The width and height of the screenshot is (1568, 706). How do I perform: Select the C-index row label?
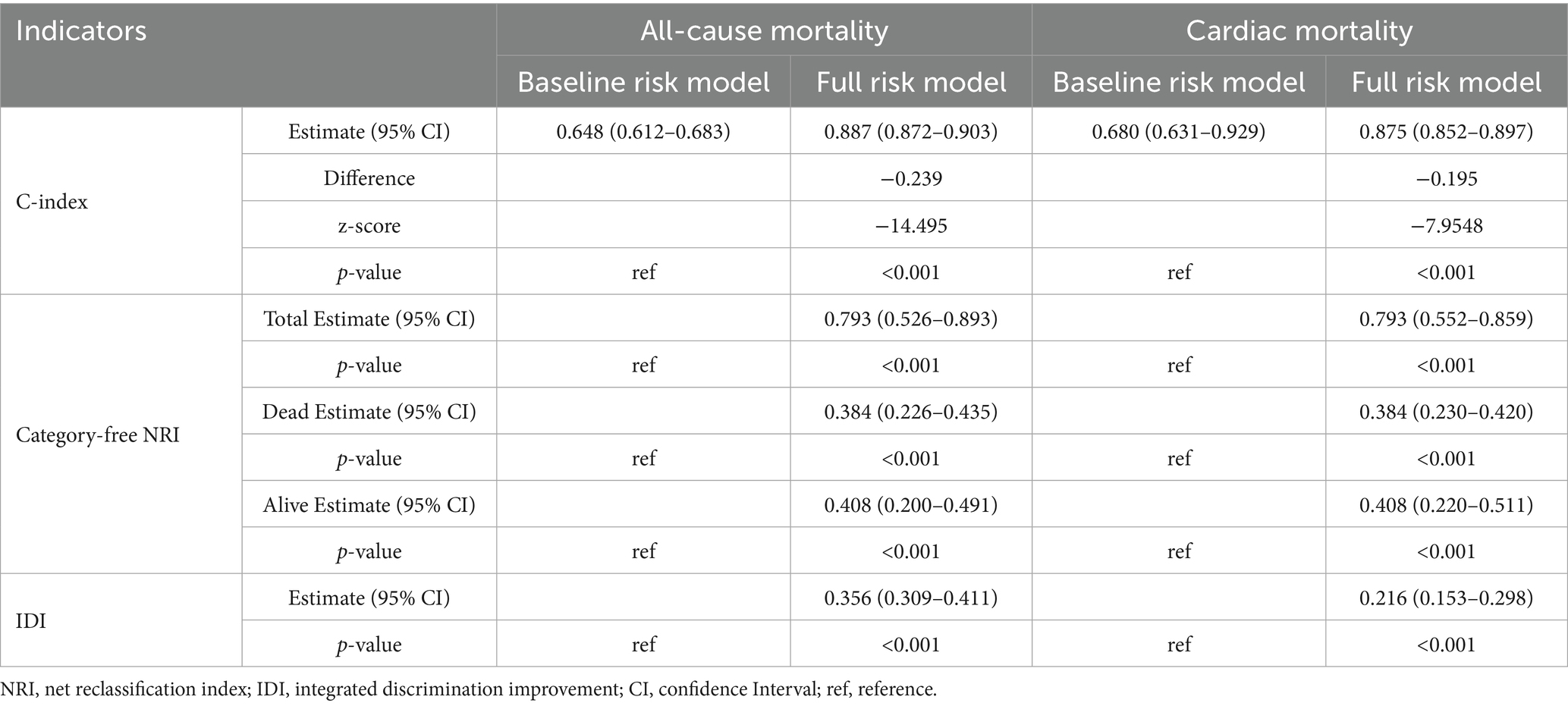click(52, 202)
